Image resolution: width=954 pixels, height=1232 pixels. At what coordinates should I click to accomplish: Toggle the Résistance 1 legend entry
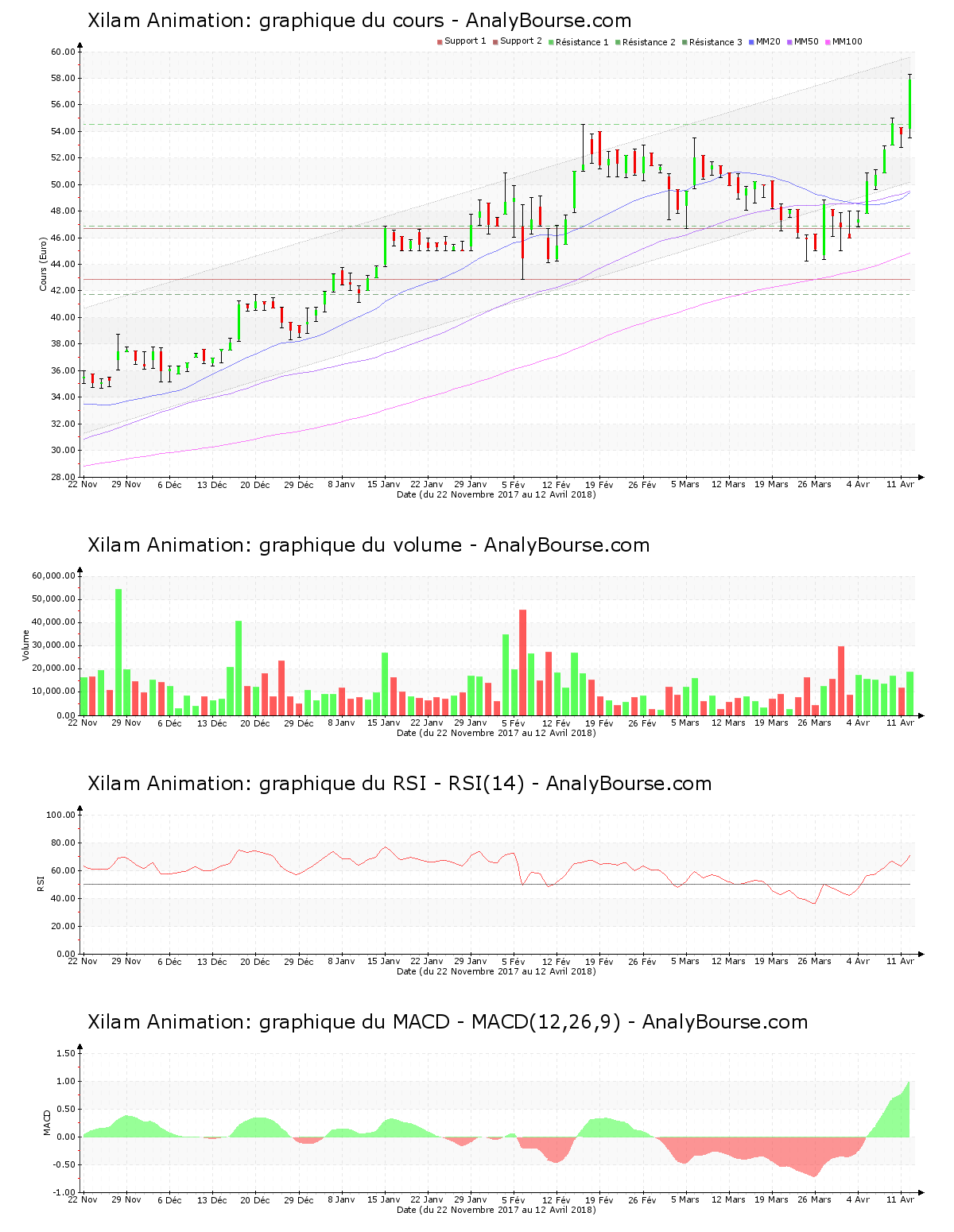(578, 42)
